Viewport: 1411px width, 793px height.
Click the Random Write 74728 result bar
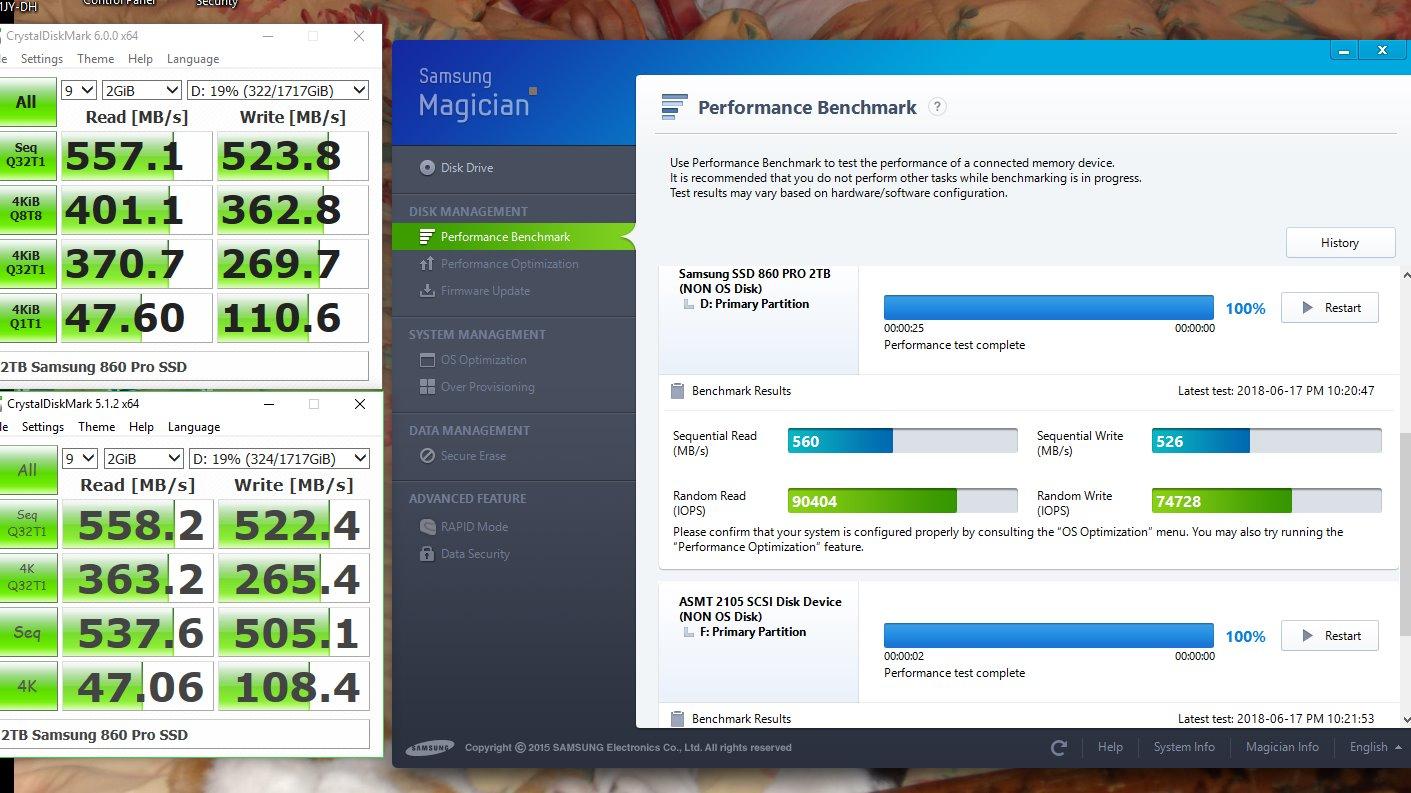pos(1267,501)
